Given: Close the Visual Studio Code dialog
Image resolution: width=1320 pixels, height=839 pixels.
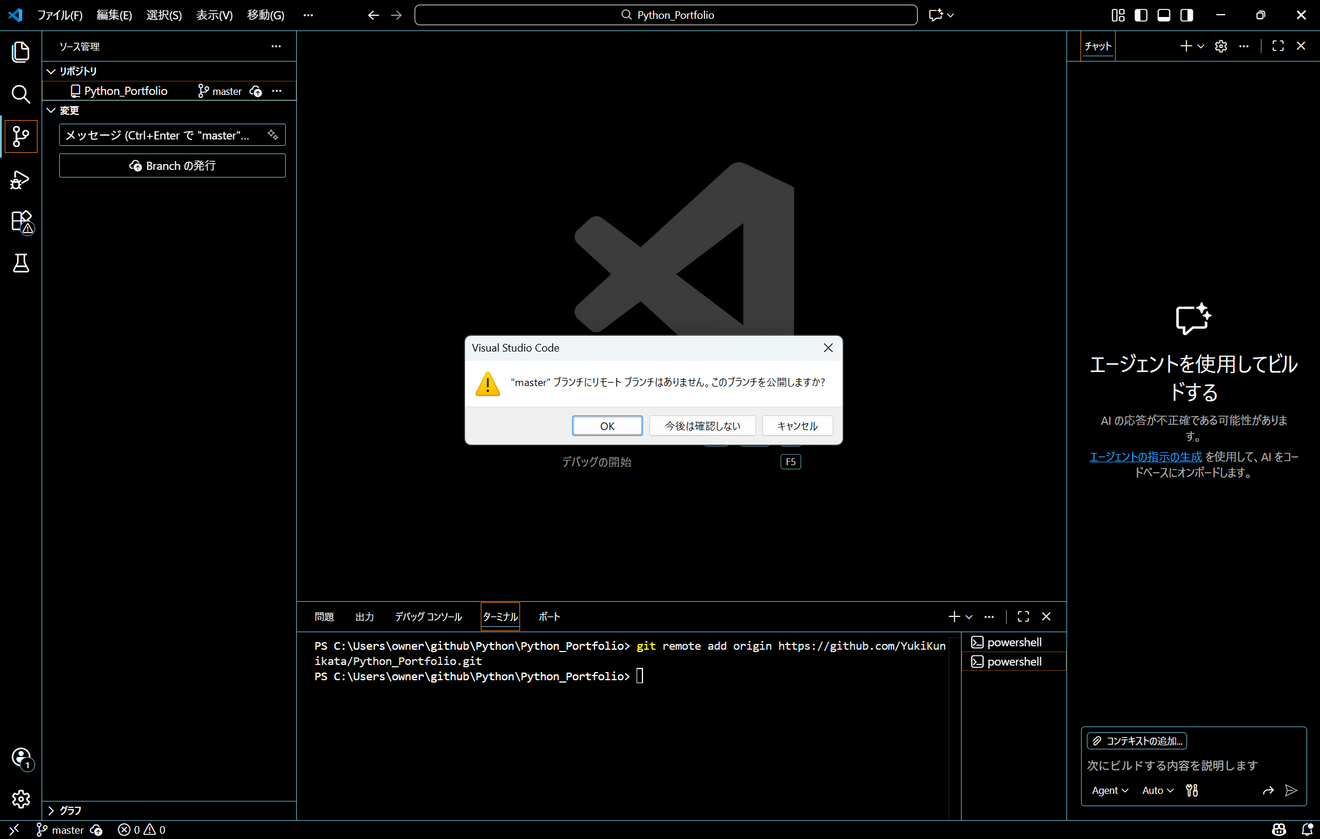Looking at the screenshot, I should pyautogui.click(x=828, y=347).
